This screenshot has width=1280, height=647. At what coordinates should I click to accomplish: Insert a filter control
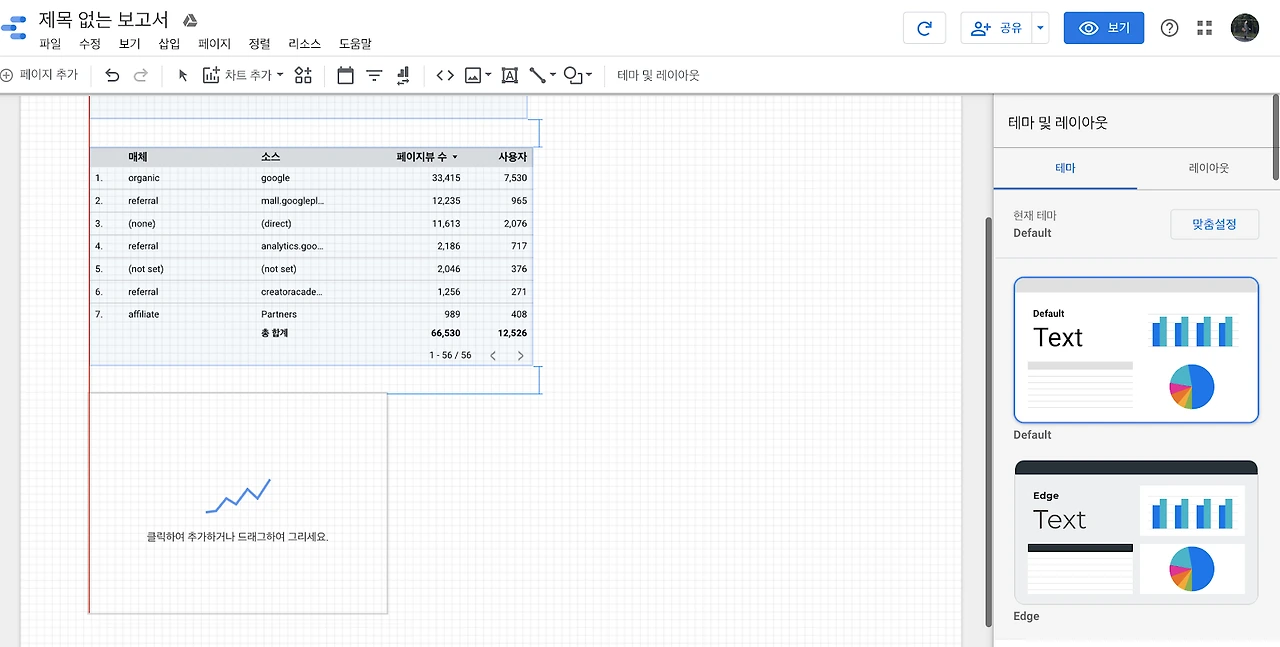374,75
